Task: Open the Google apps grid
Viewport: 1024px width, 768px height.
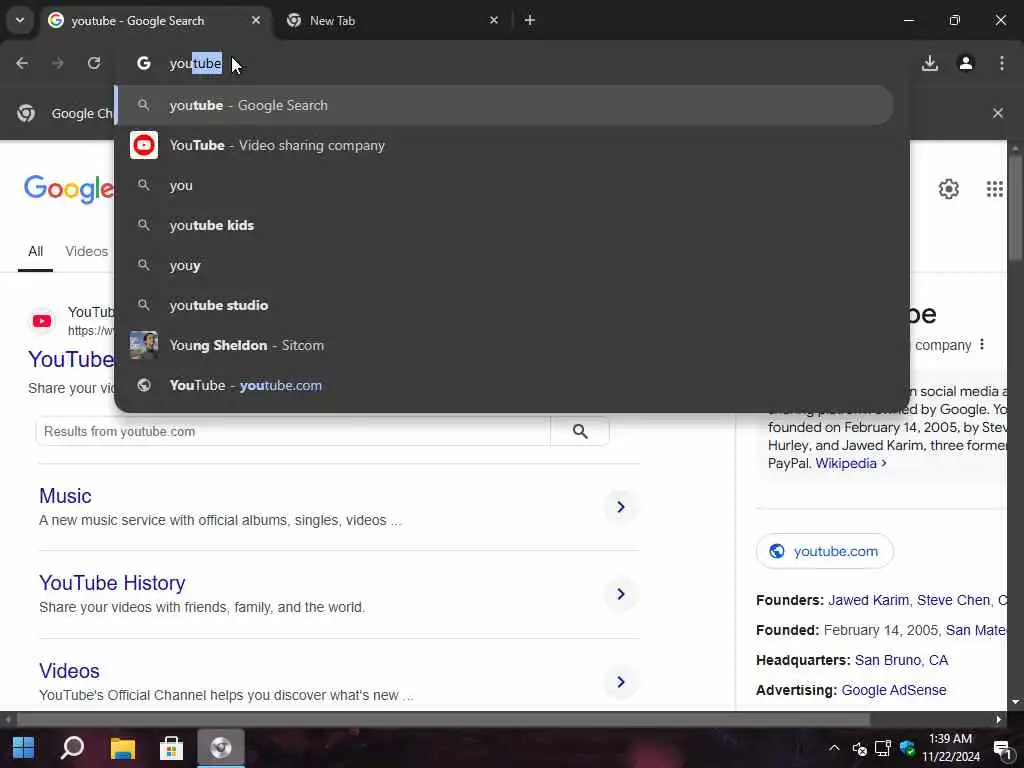Action: click(995, 189)
